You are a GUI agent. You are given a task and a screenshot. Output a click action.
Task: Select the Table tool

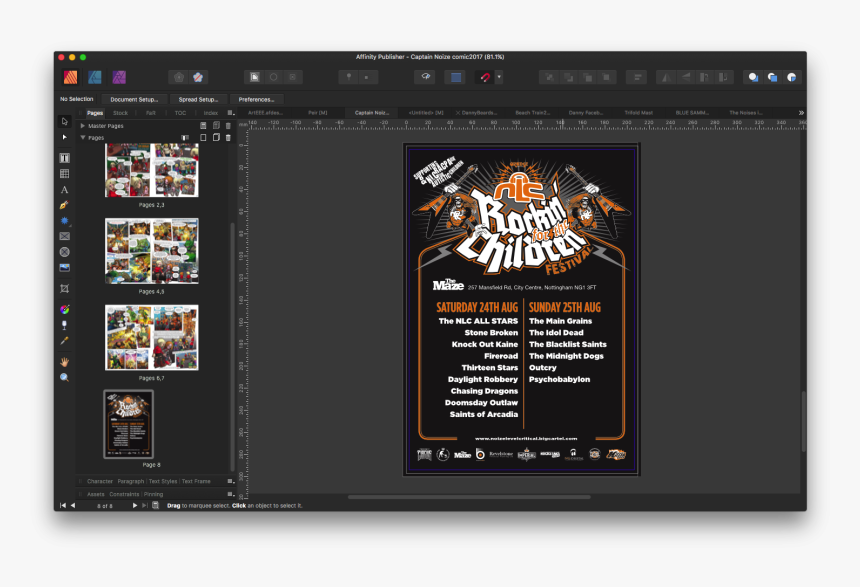click(64, 174)
